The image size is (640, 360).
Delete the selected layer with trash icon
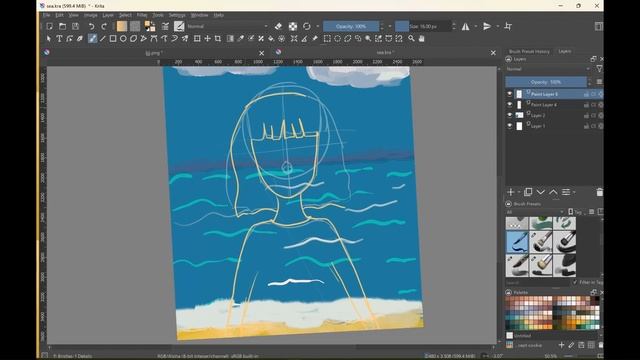tap(599, 192)
